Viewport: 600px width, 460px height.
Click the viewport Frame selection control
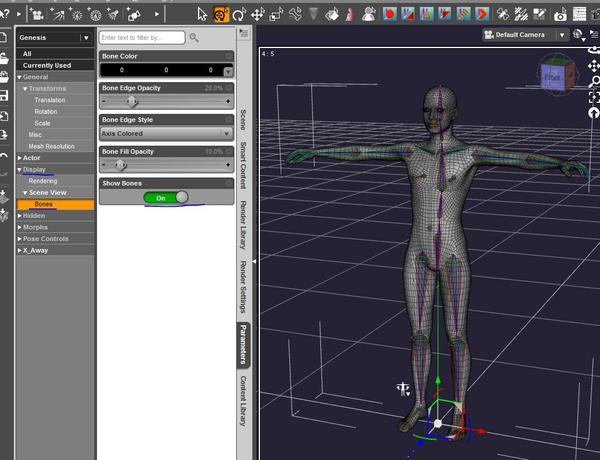click(x=594, y=97)
